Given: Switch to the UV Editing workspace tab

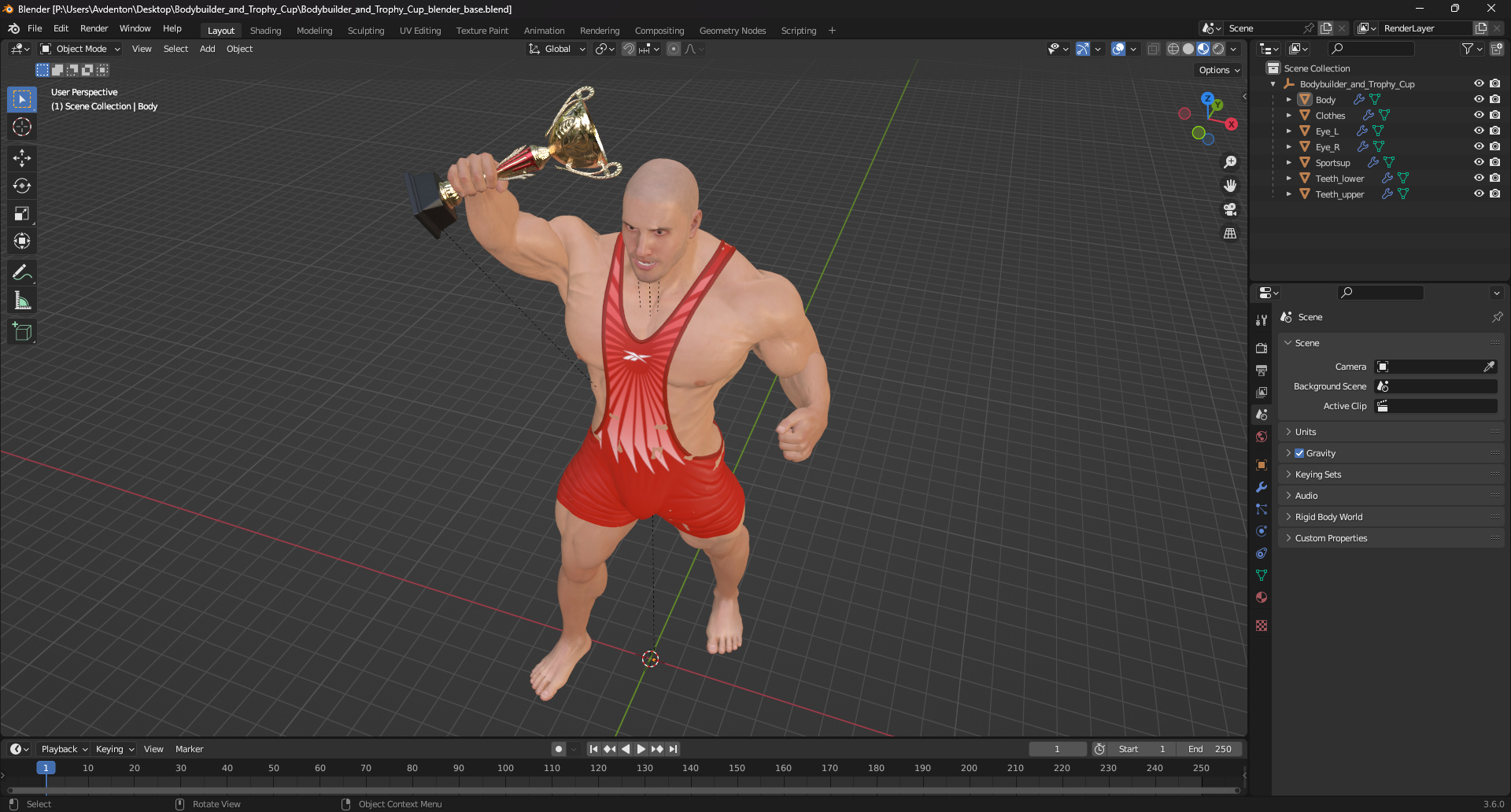Looking at the screenshot, I should (x=420, y=31).
